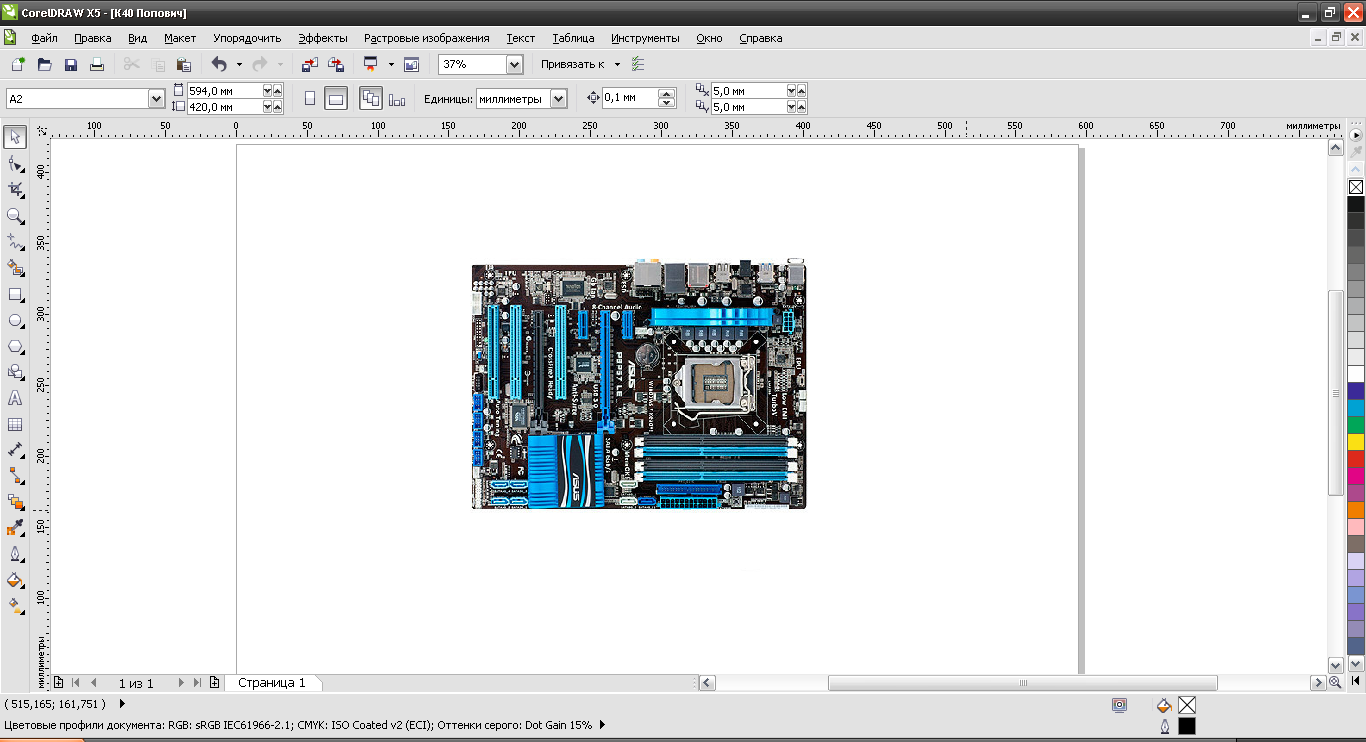
Task: Expand the color palette flyout arrow
Action: (x=1356, y=135)
